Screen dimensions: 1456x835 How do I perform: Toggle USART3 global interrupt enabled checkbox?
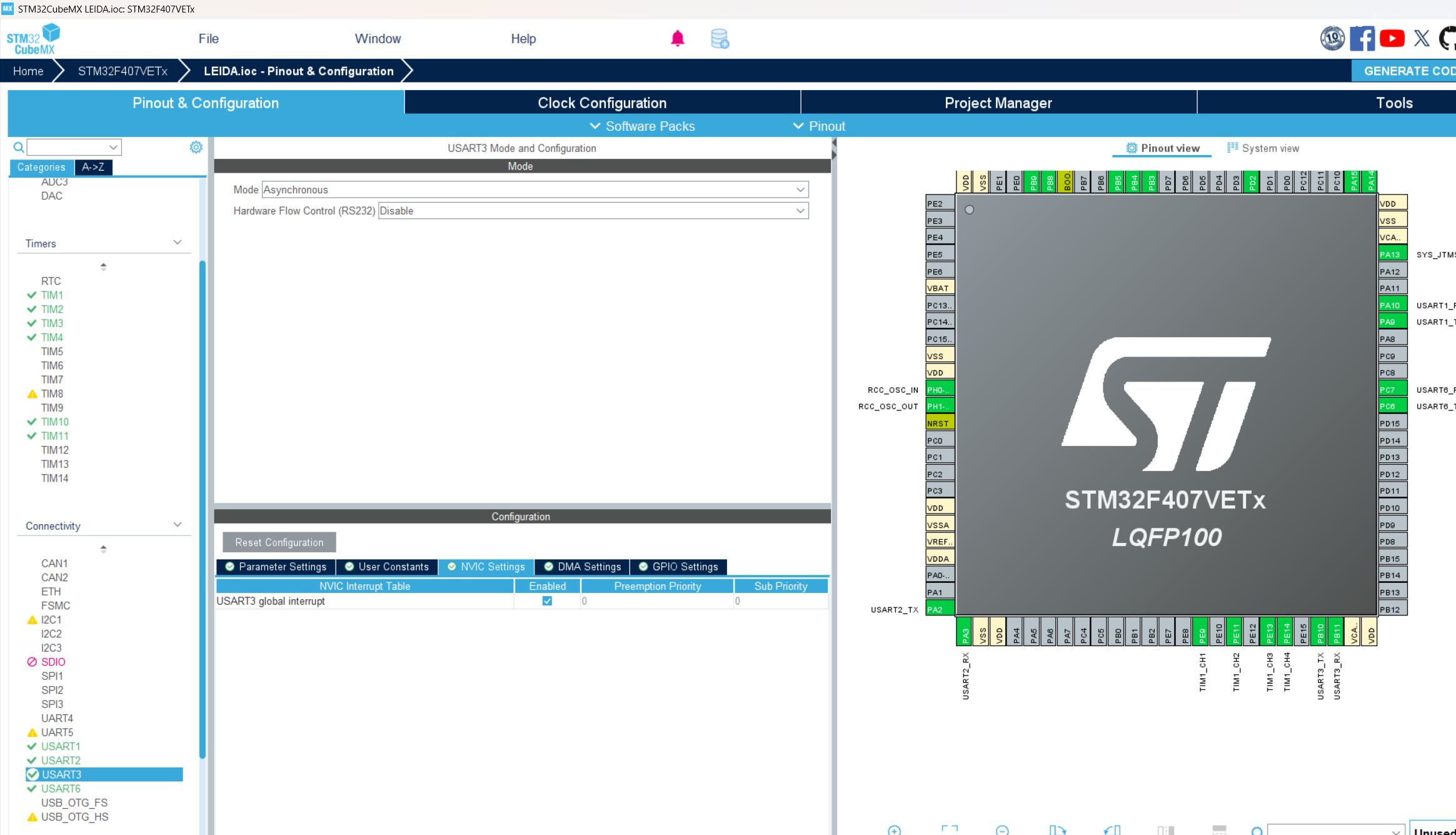[x=547, y=601]
